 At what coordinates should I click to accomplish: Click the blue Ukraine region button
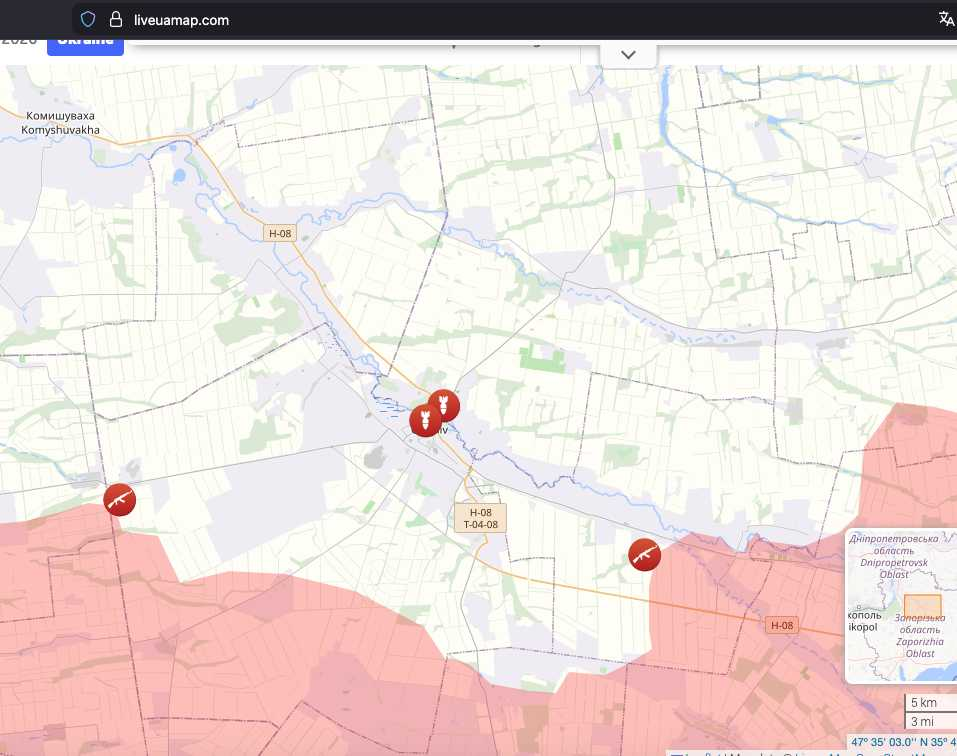[x=85, y=41]
